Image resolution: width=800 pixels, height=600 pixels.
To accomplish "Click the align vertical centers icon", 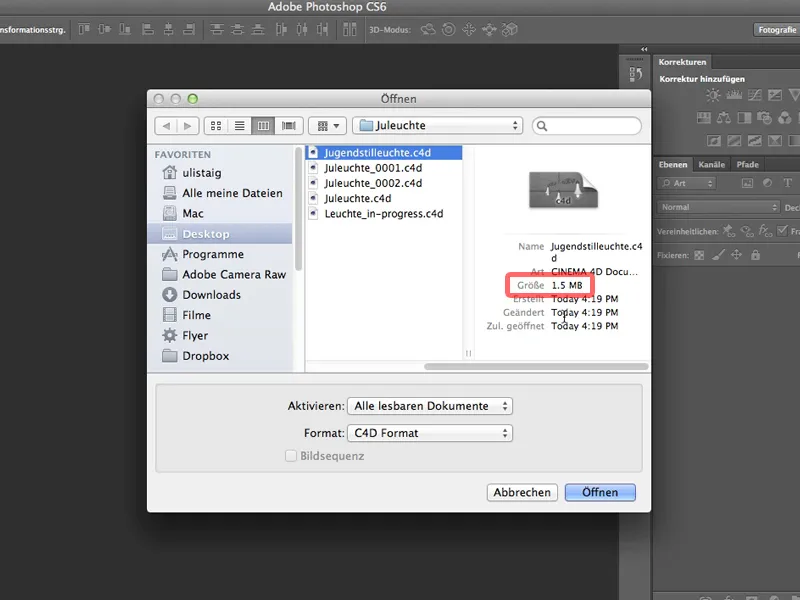I will point(104,29).
